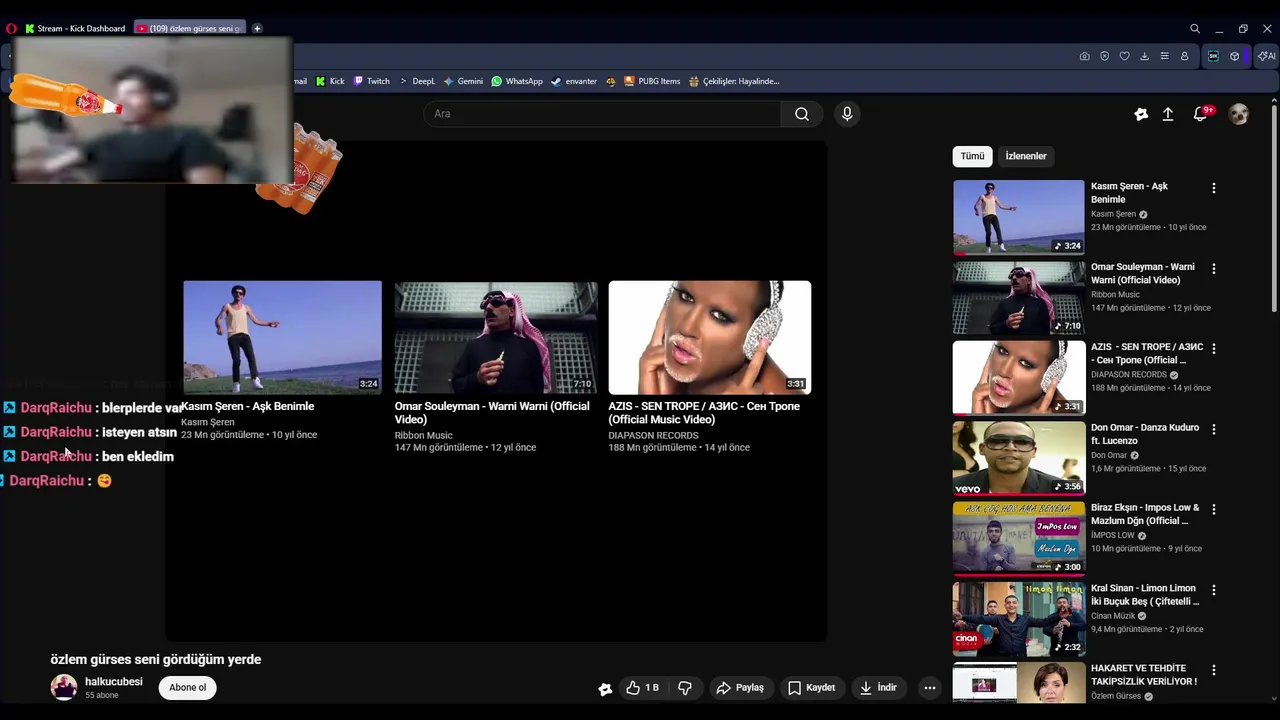Open options menu for Omar Souleyman video
Screen dimensions: 1280x720
[1214, 269]
